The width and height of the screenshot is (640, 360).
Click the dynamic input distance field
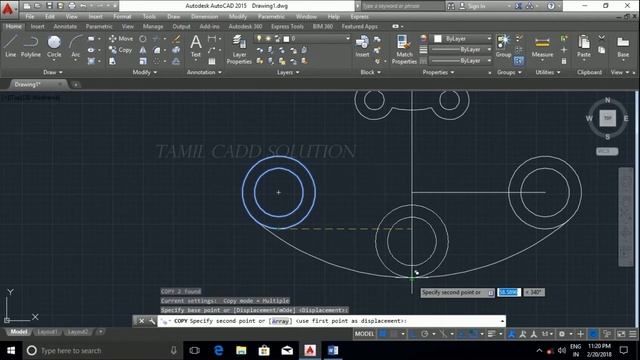click(509, 292)
